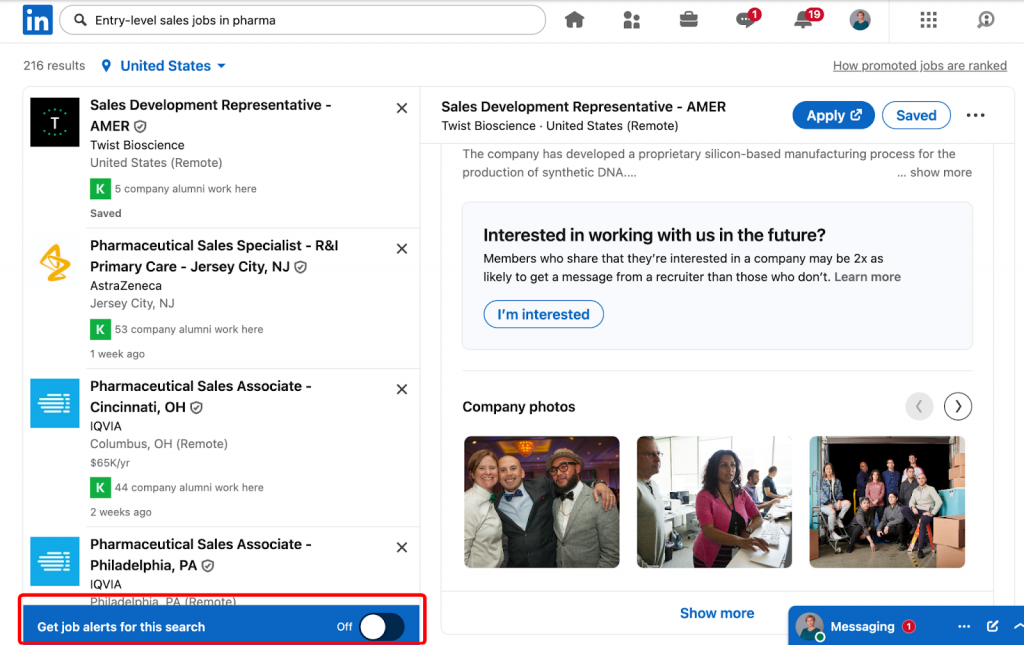Go to Home feed icon

pos(574,20)
